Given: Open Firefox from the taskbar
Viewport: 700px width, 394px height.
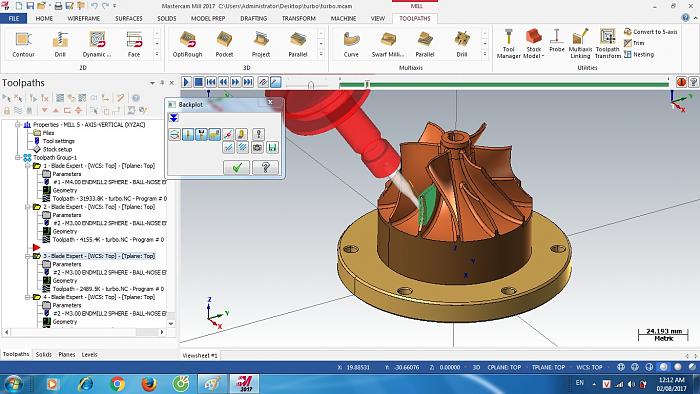Looking at the screenshot, I should click(149, 384).
